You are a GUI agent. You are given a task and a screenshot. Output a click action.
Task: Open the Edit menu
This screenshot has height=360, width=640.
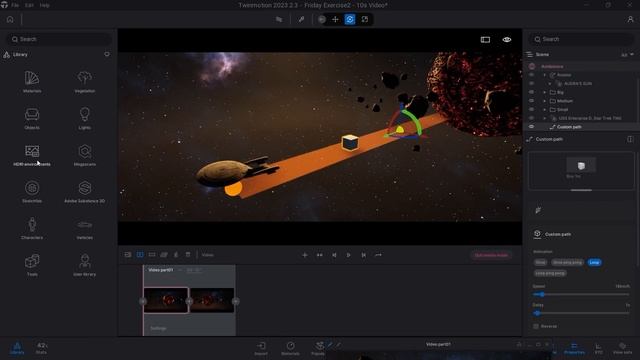click(x=29, y=5)
